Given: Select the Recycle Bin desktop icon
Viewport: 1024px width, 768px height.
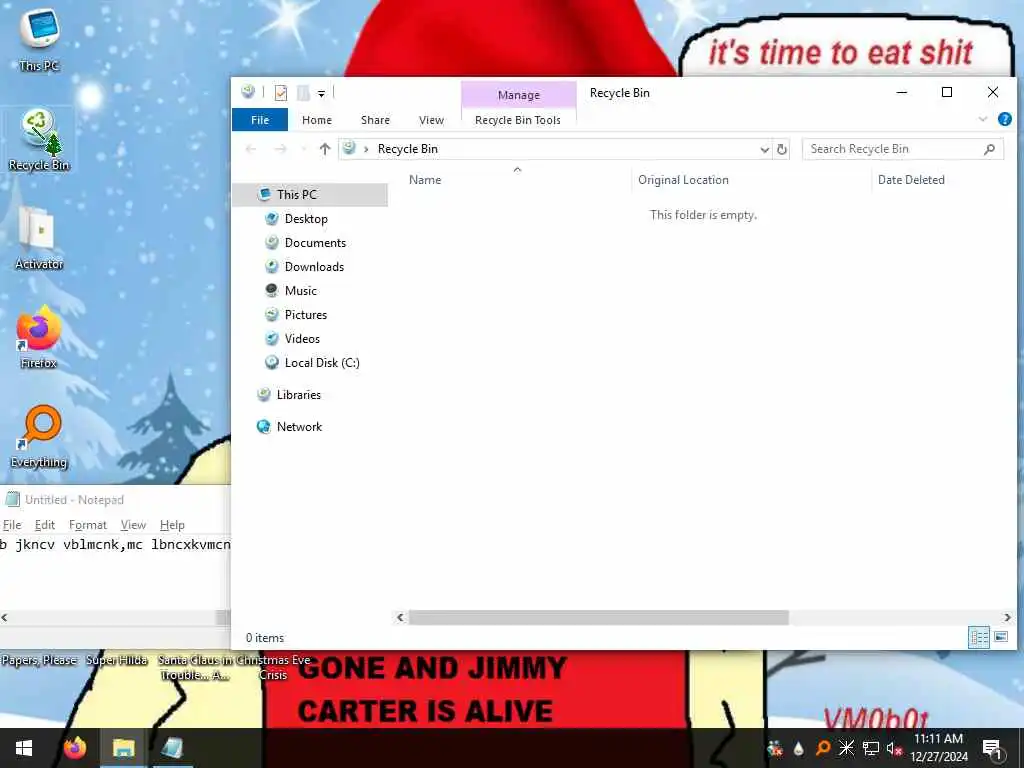Looking at the screenshot, I should [x=39, y=140].
